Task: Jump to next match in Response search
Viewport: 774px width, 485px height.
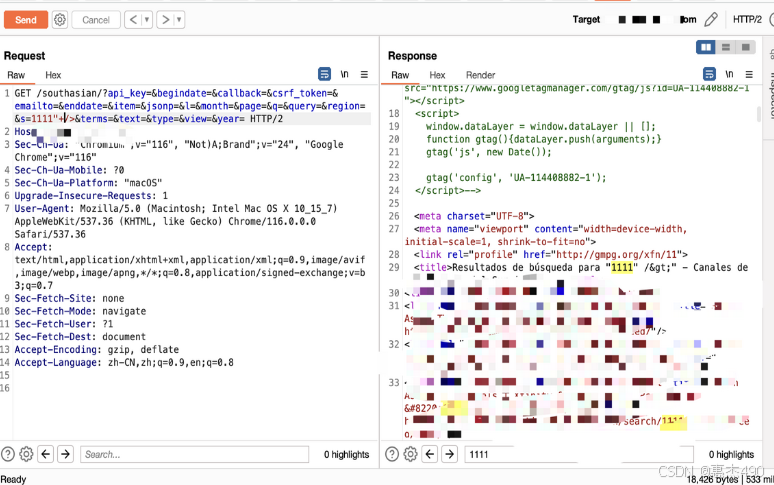Action: pos(449,454)
